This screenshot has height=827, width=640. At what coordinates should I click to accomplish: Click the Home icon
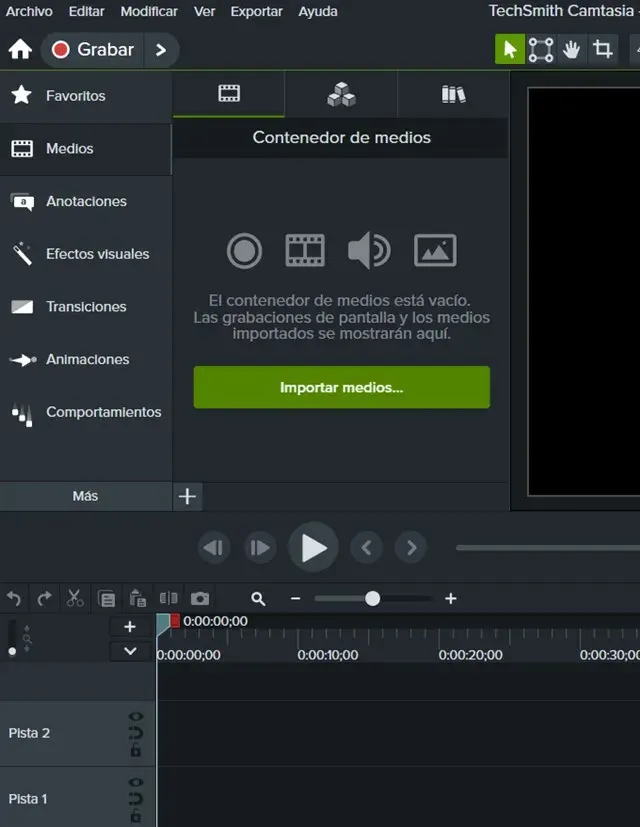20,50
